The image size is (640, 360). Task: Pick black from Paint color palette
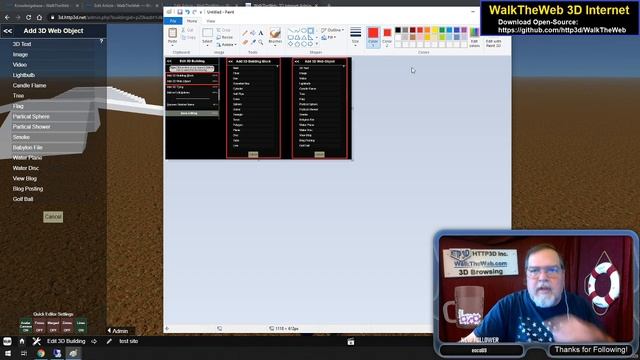point(398,30)
